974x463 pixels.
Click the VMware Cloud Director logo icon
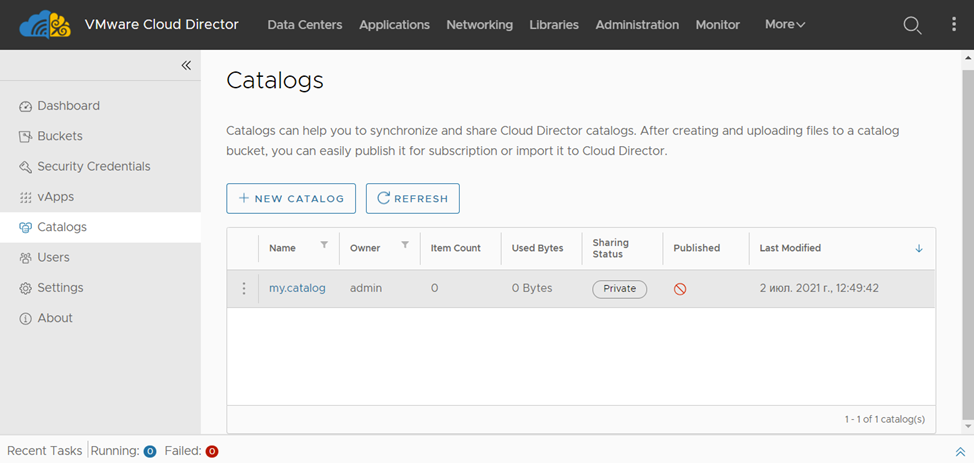tap(45, 24)
